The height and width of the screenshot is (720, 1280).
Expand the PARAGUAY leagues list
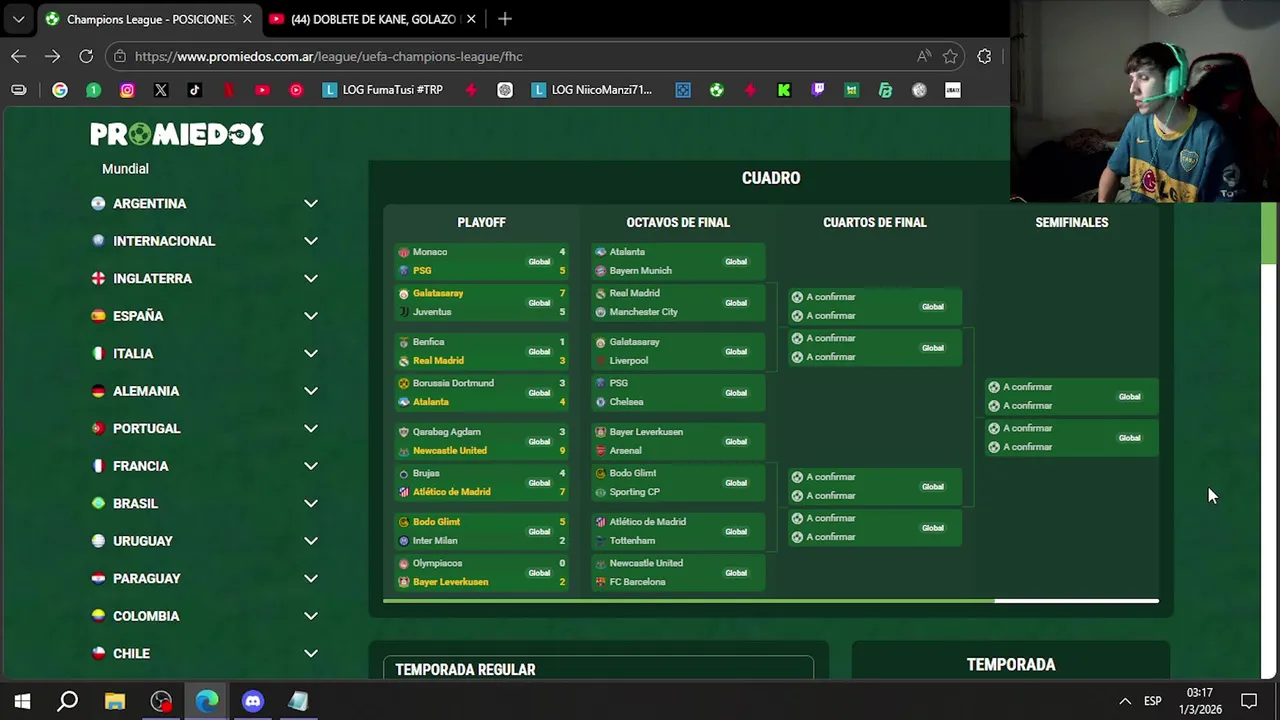[311, 578]
